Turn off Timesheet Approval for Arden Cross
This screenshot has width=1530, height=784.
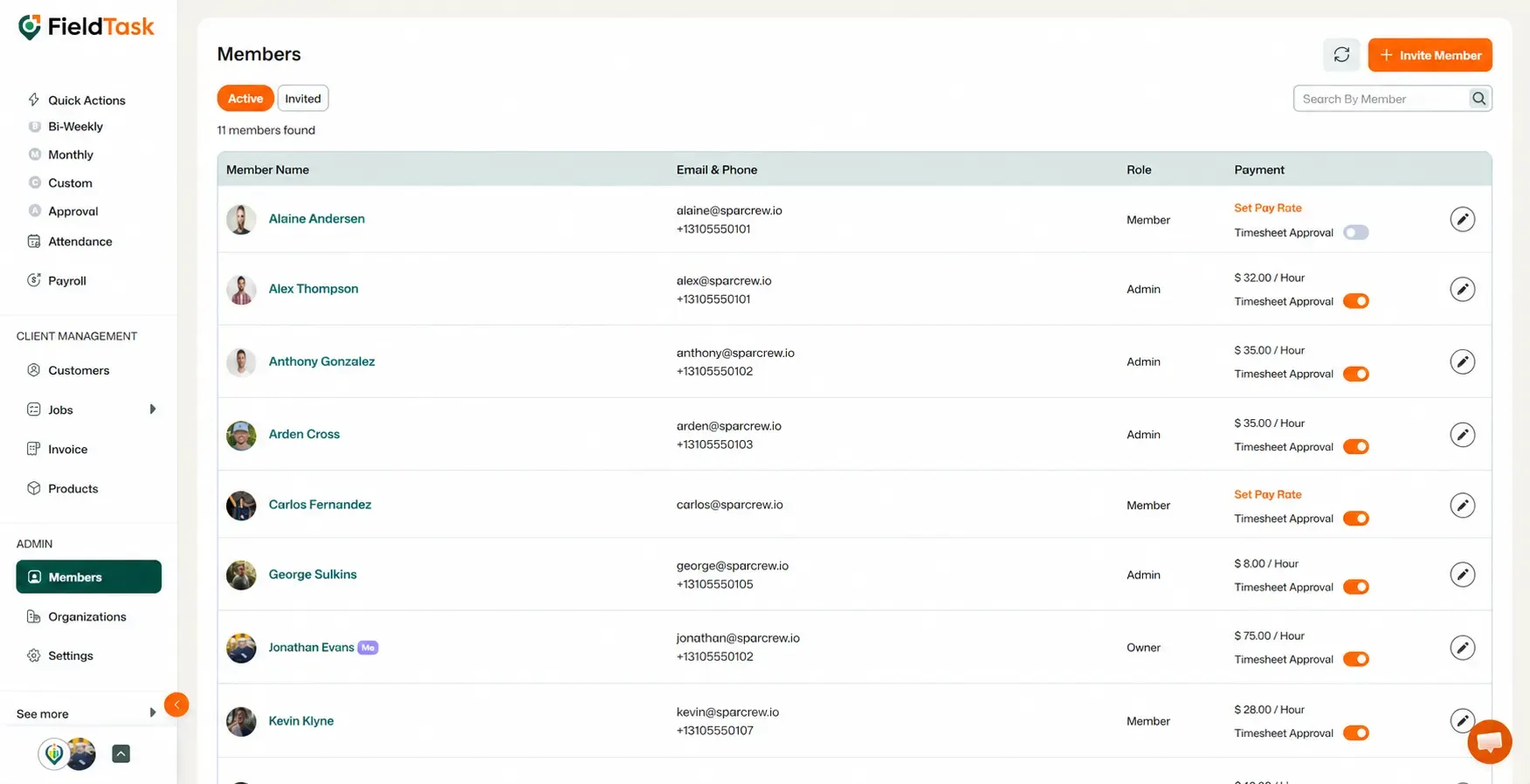click(1356, 447)
